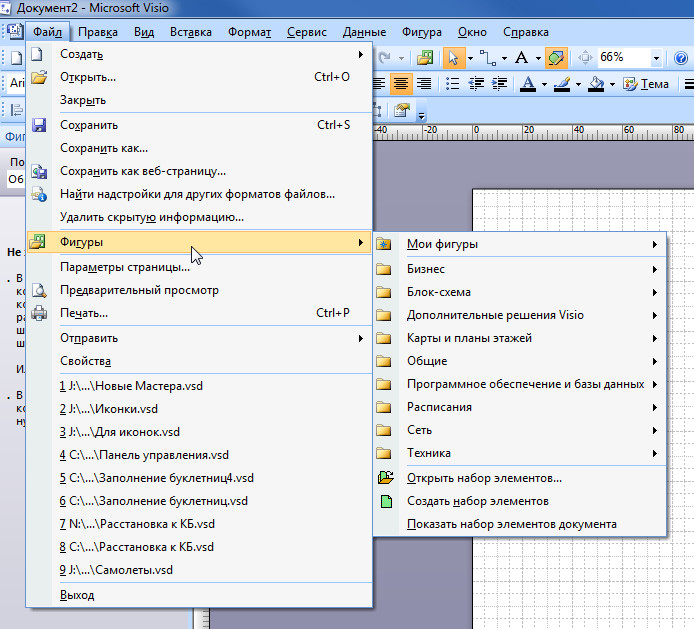Choose Сохранить как веб-страницу...

point(199,171)
